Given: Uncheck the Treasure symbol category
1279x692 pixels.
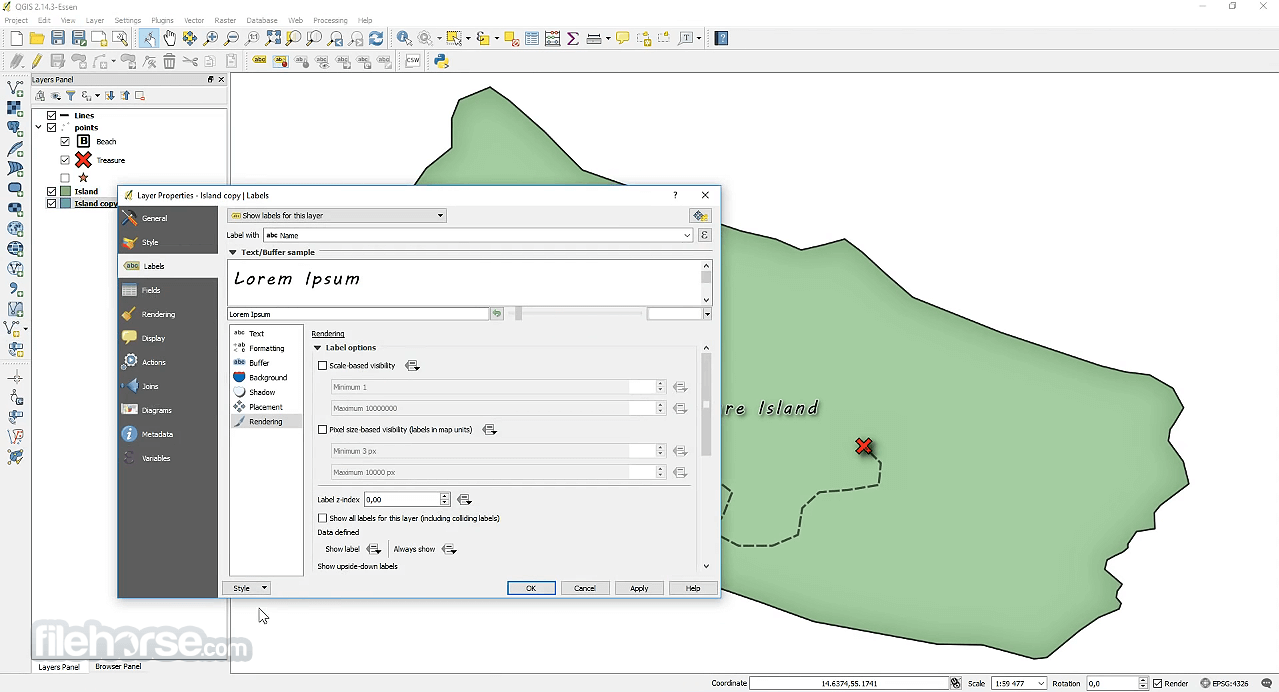Looking at the screenshot, I should (65, 160).
